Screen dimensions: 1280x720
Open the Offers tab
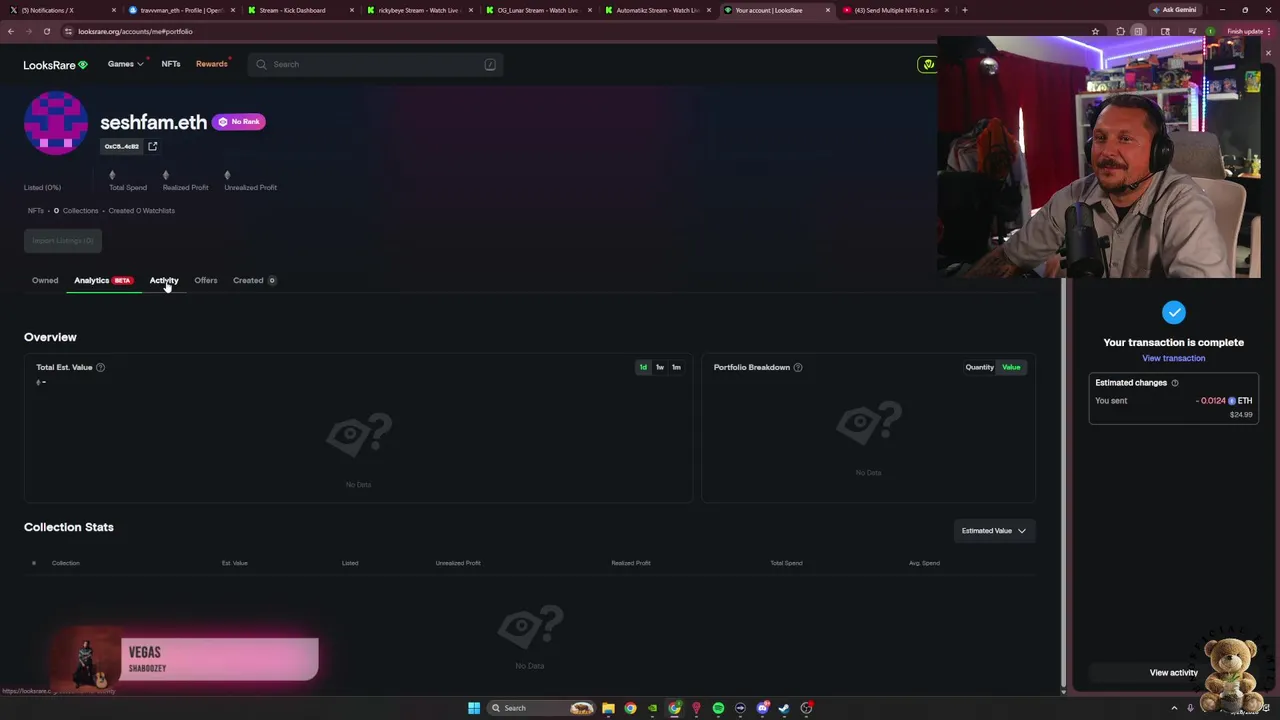click(206, 280)
